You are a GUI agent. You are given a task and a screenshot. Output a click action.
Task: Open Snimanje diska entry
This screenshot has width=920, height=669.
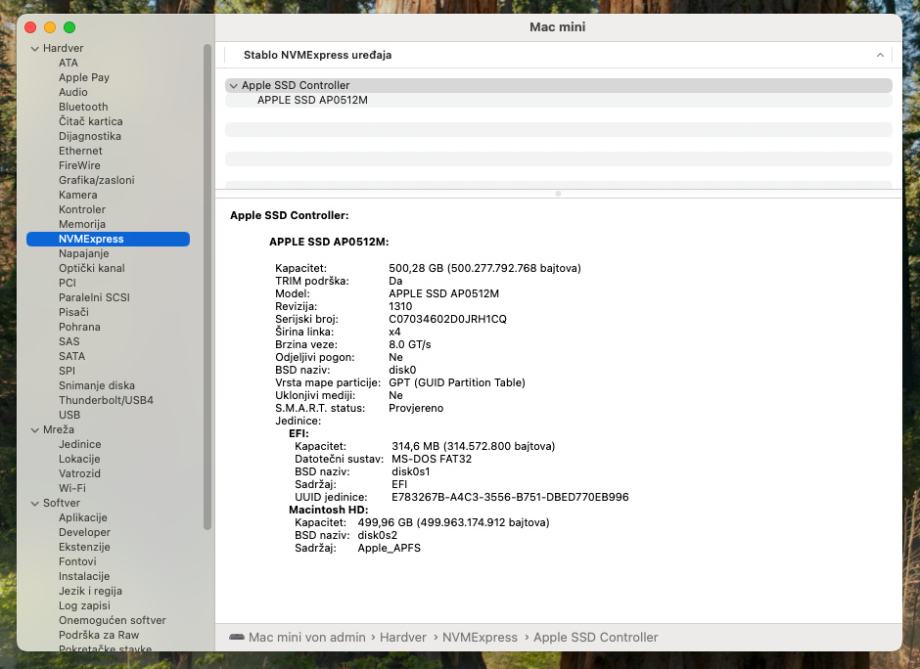97,386
